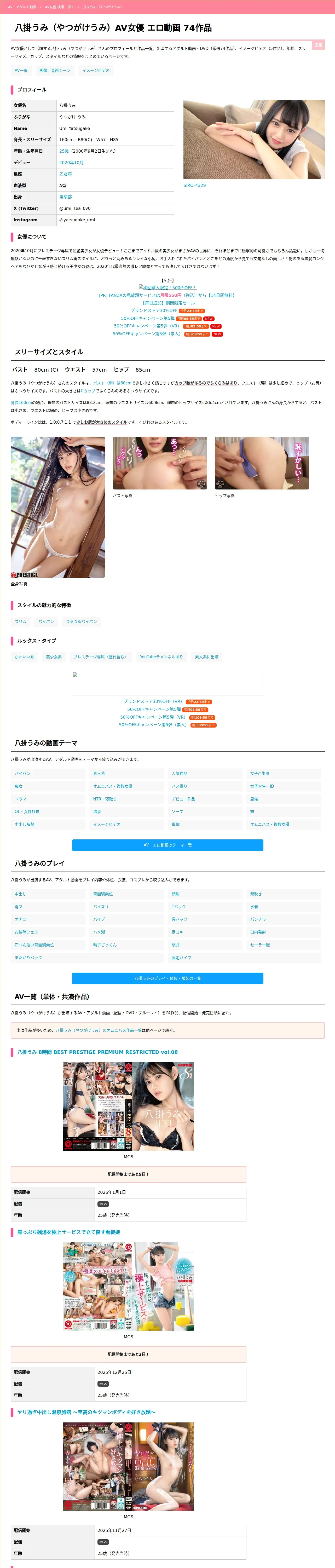Image resolution: width=335 pixels, height=1568 pixels.
Task: Click the MGS badge for the 2025年11月27日 release
Action: 103,1542
